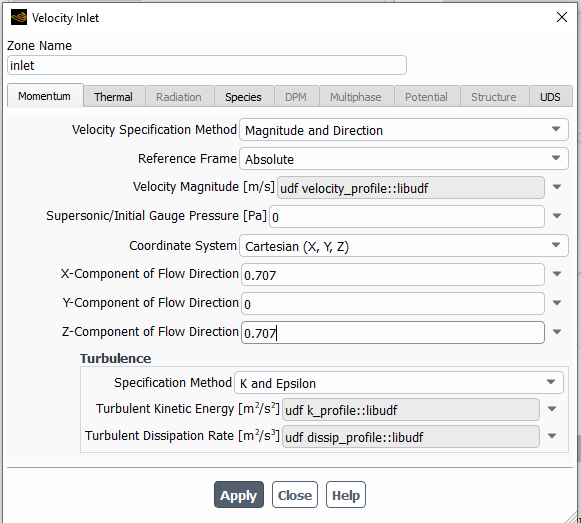Image resolution: width=581 pixels, height=523 pixels.
Task: Click the Fluent logo icon in title bar
Action: coord(19,17)
